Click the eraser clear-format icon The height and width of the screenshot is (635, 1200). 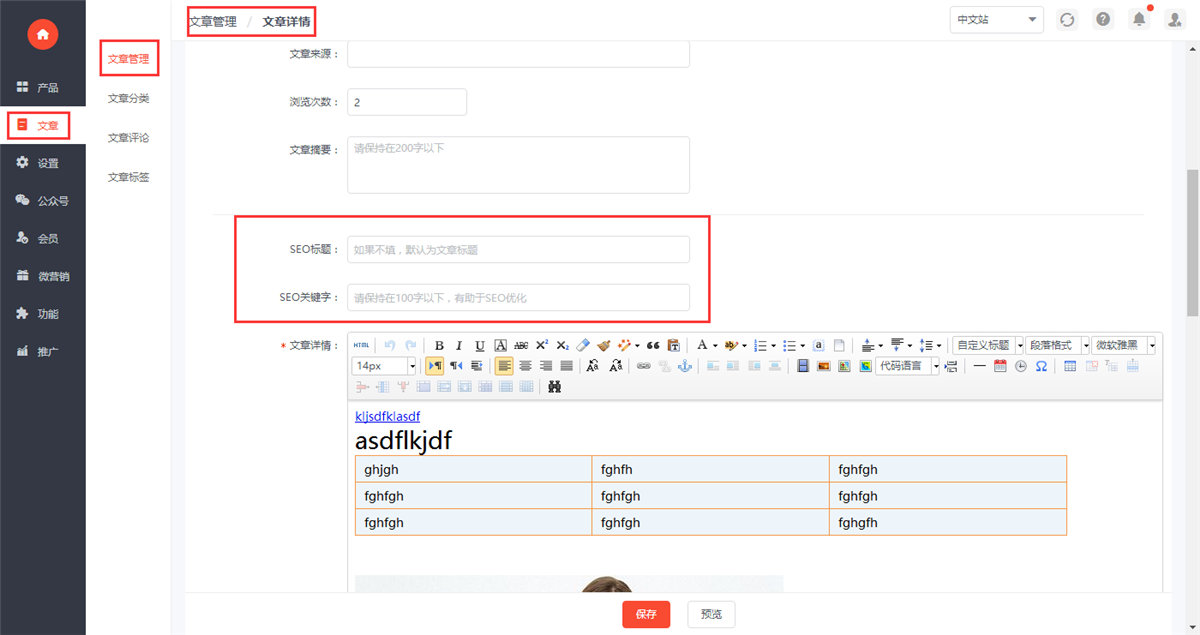coord(584,345)
